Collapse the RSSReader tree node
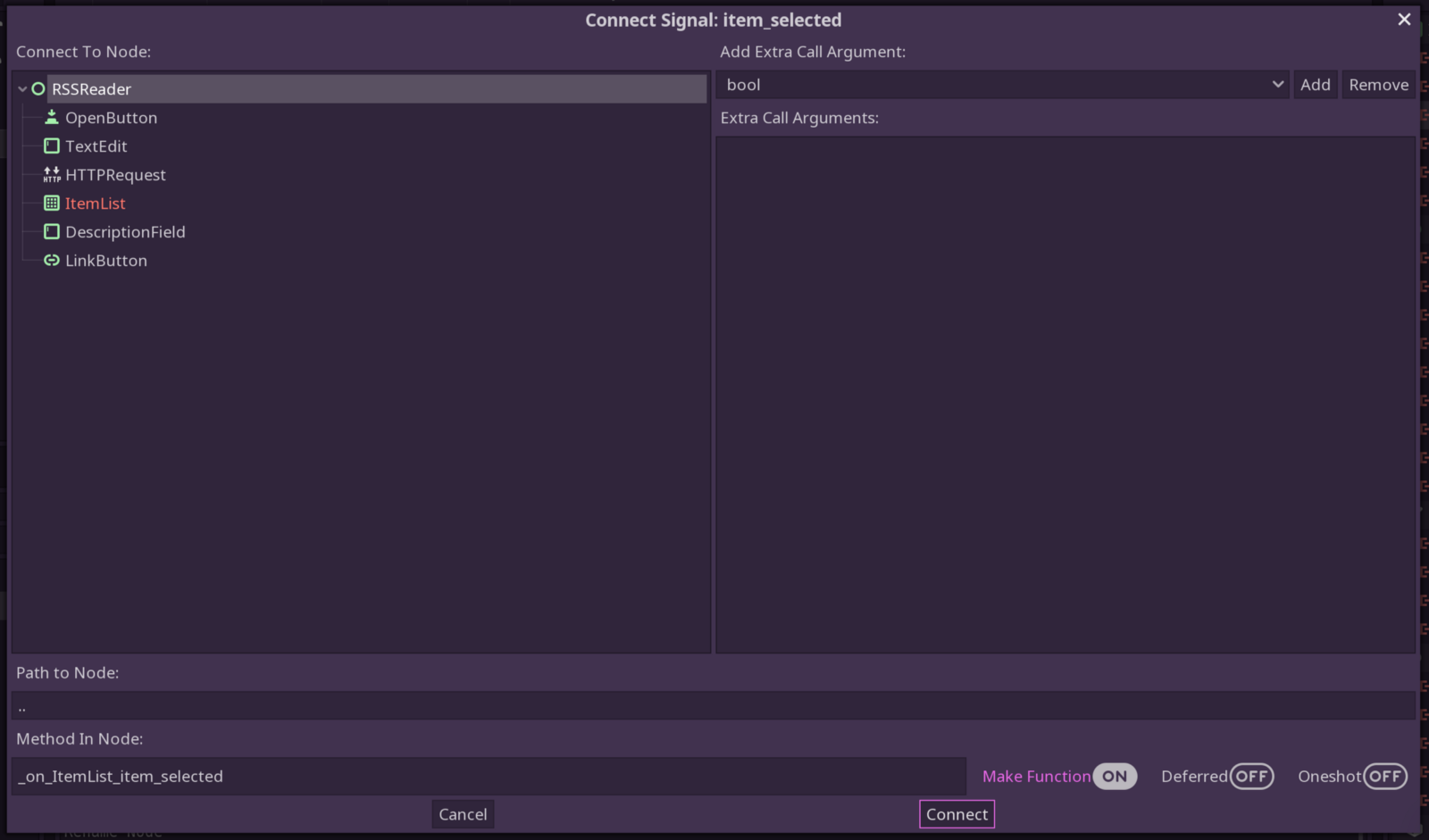The width and height of the screenshot is (1429, 840). coord(22,89)
